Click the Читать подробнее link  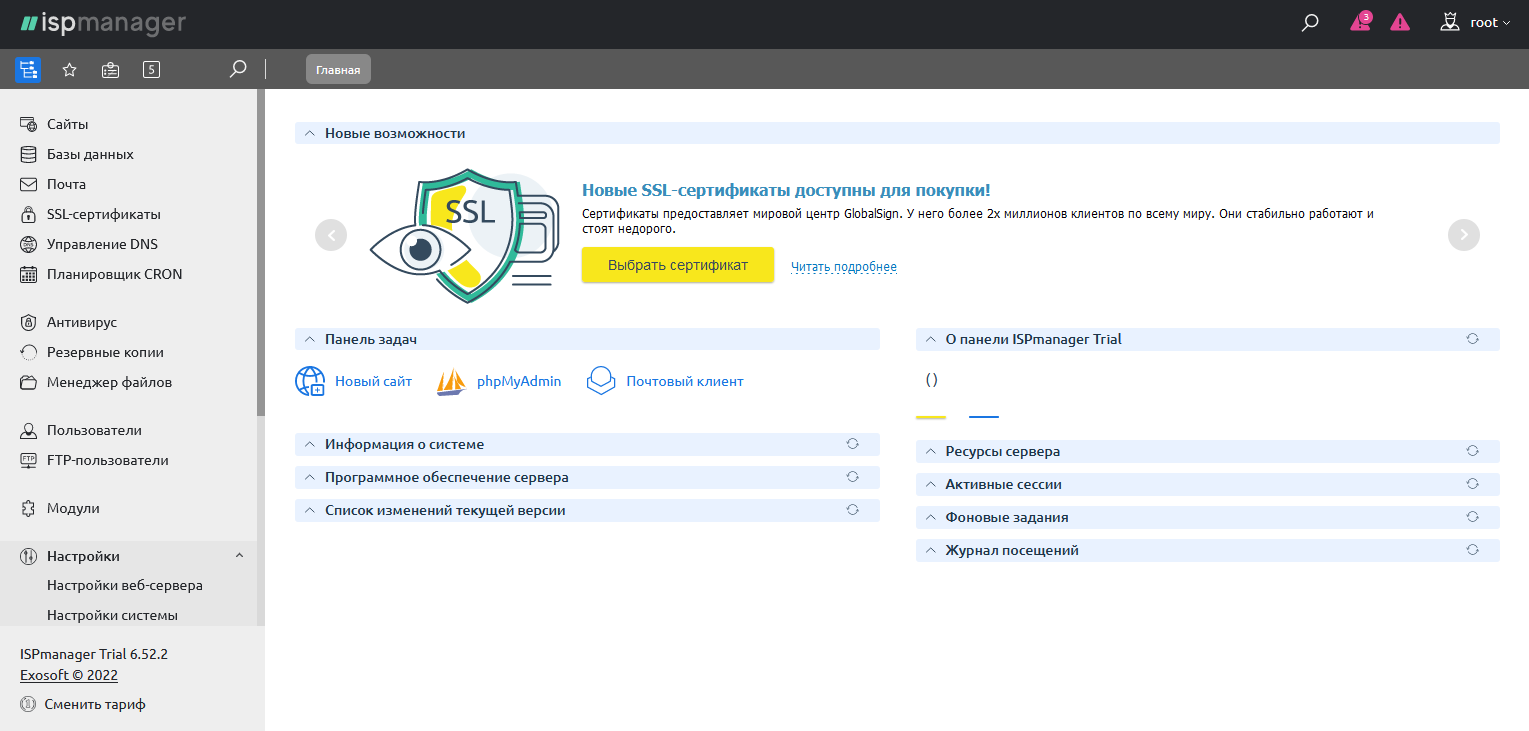coord(844,267)
